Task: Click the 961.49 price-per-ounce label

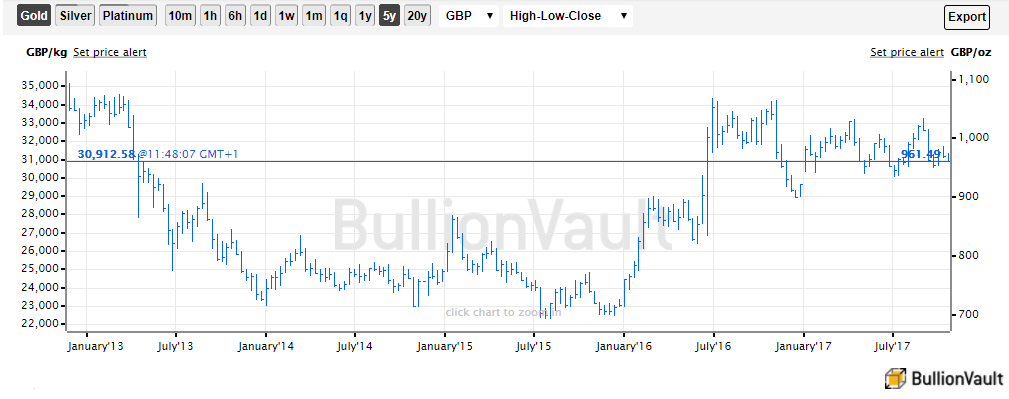Action: (x=921, y=154)
